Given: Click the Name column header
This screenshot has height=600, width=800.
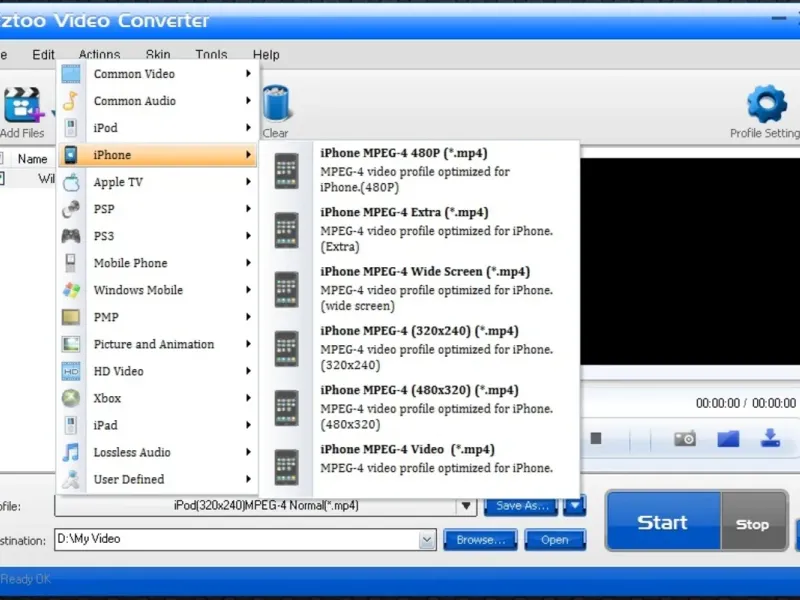Looking at the screenshot, I should click(33, 159).
